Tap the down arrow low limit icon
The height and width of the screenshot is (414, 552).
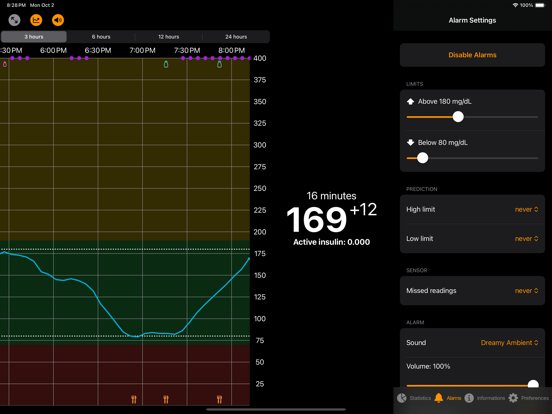pyautogui.click(x=410, y=143)
